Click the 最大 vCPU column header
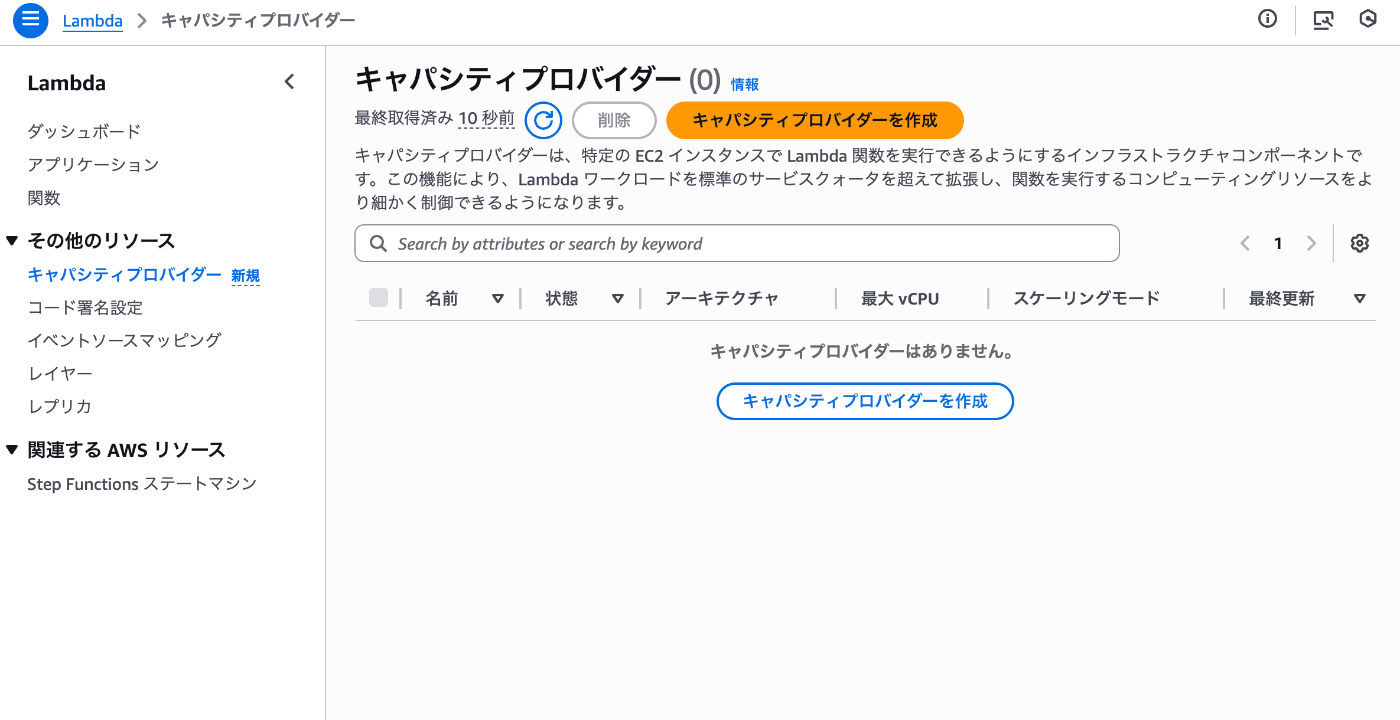Image resolution: width=1400 pixels, height=720 pixels. (x=900, y=298)
